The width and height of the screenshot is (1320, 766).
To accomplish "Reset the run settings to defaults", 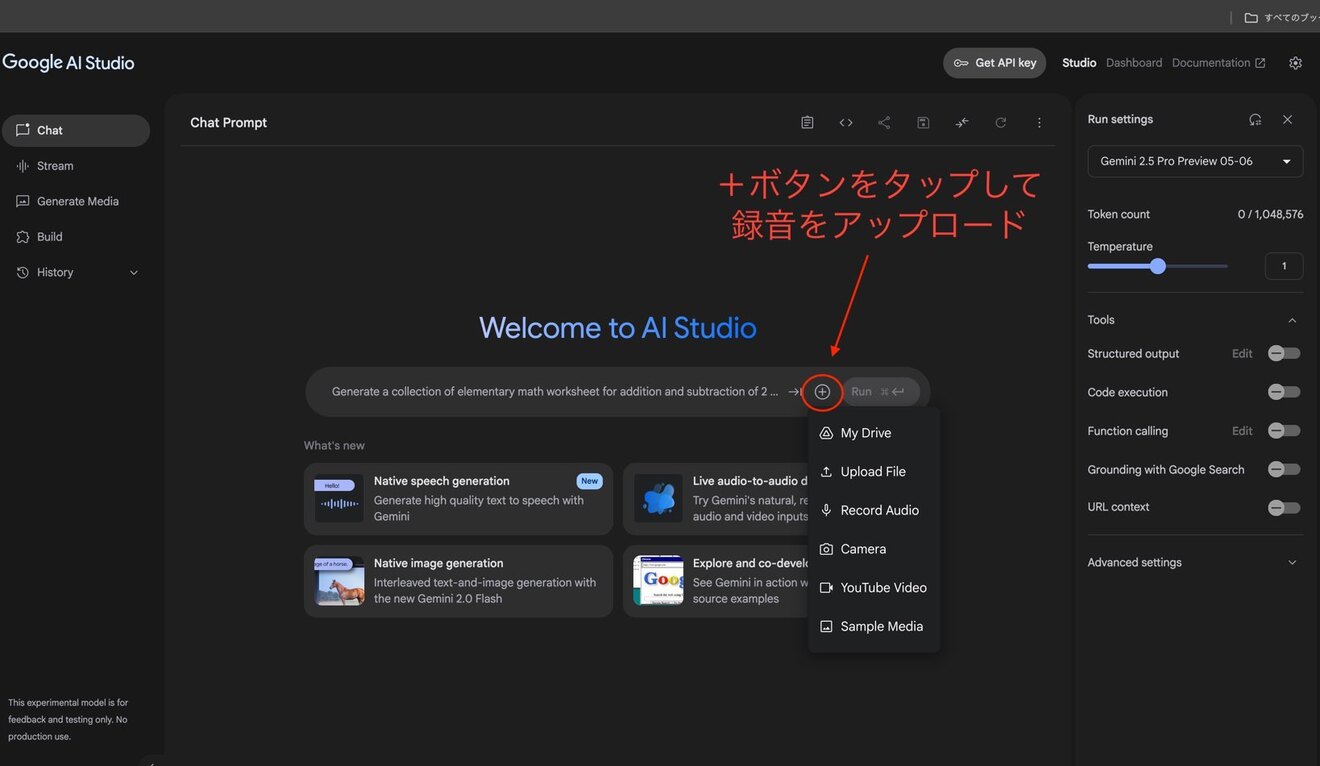I will (x=1255, y=119).
